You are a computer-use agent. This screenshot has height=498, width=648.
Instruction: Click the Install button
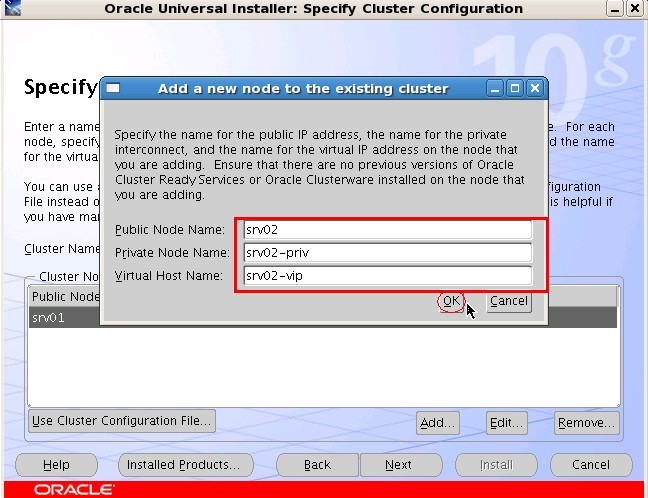[x=496, y=465]
